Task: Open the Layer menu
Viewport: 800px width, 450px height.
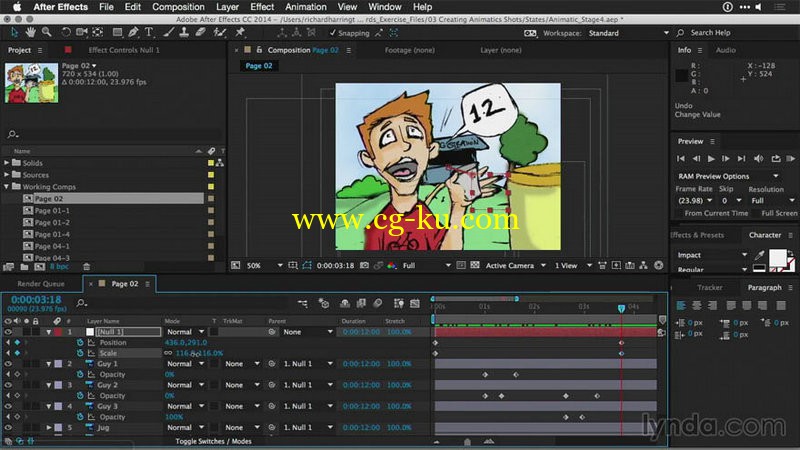Action: click(227, 7)
